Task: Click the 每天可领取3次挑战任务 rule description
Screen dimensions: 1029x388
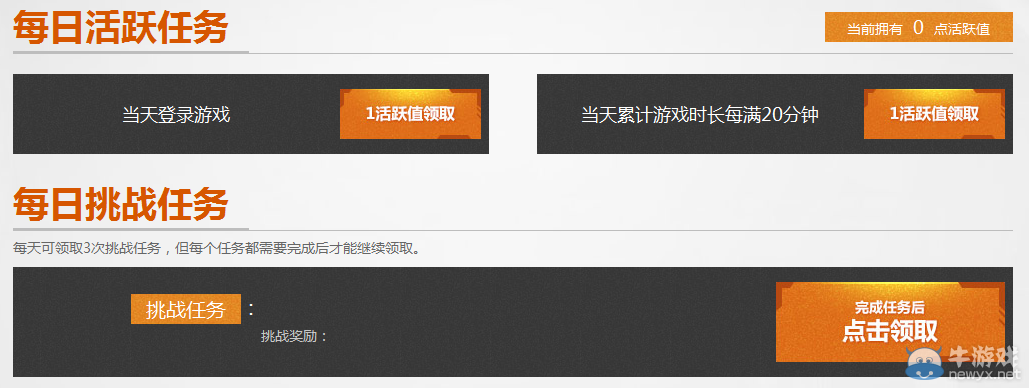Action: 217,249
